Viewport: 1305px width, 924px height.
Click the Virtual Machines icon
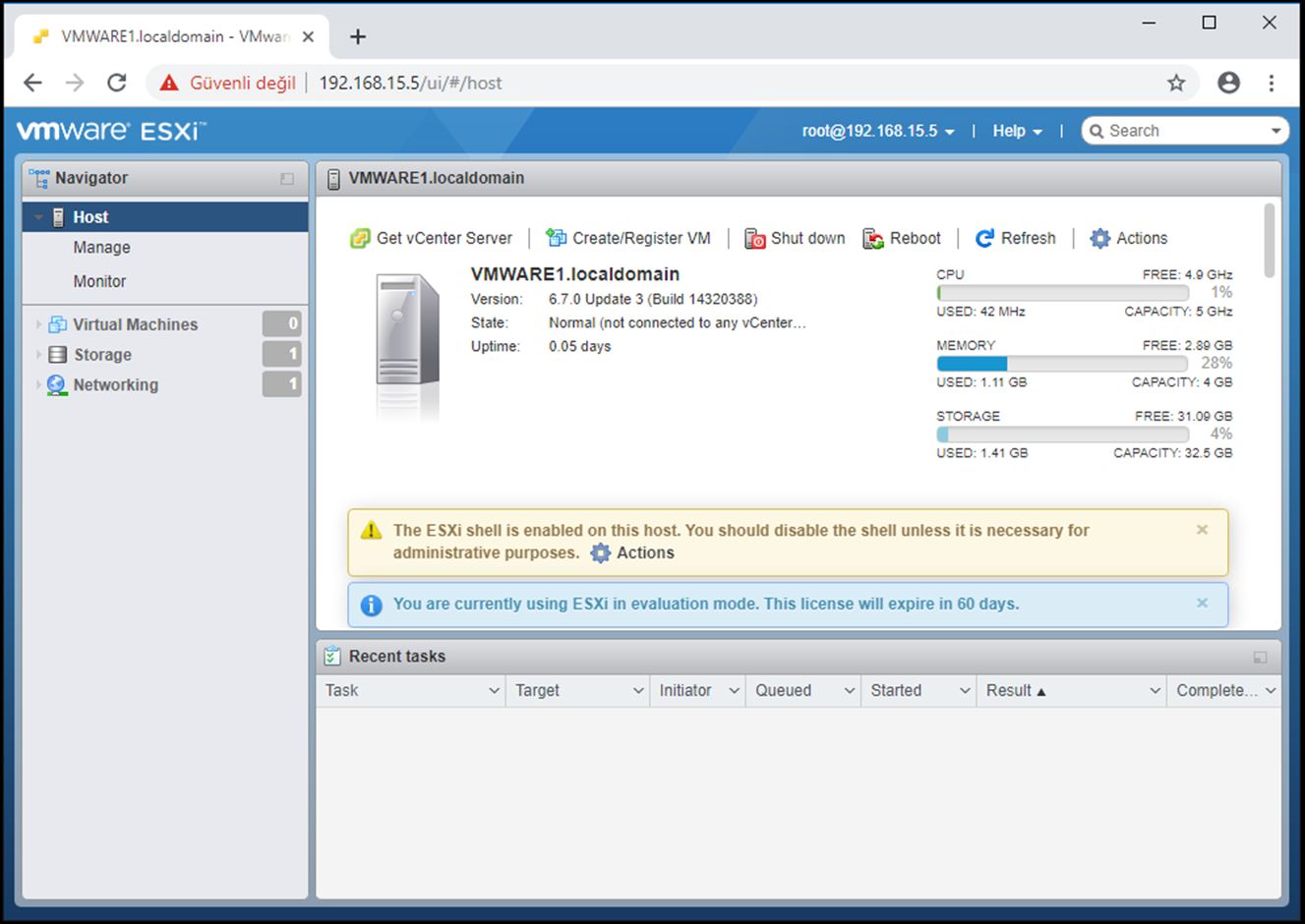(57, 324)
